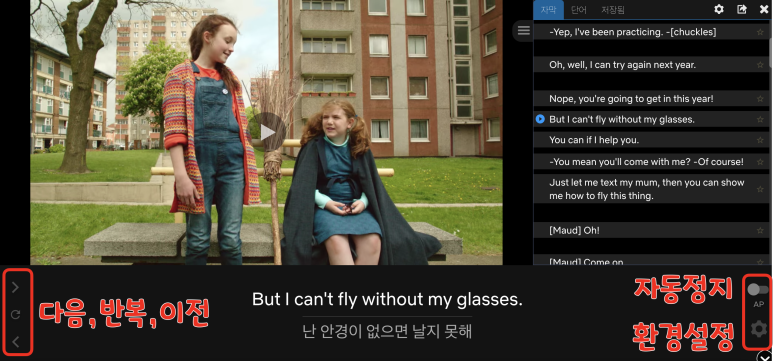Repeat the current subtitle line
Screen dimensions: 773x361
pos(15,315)
